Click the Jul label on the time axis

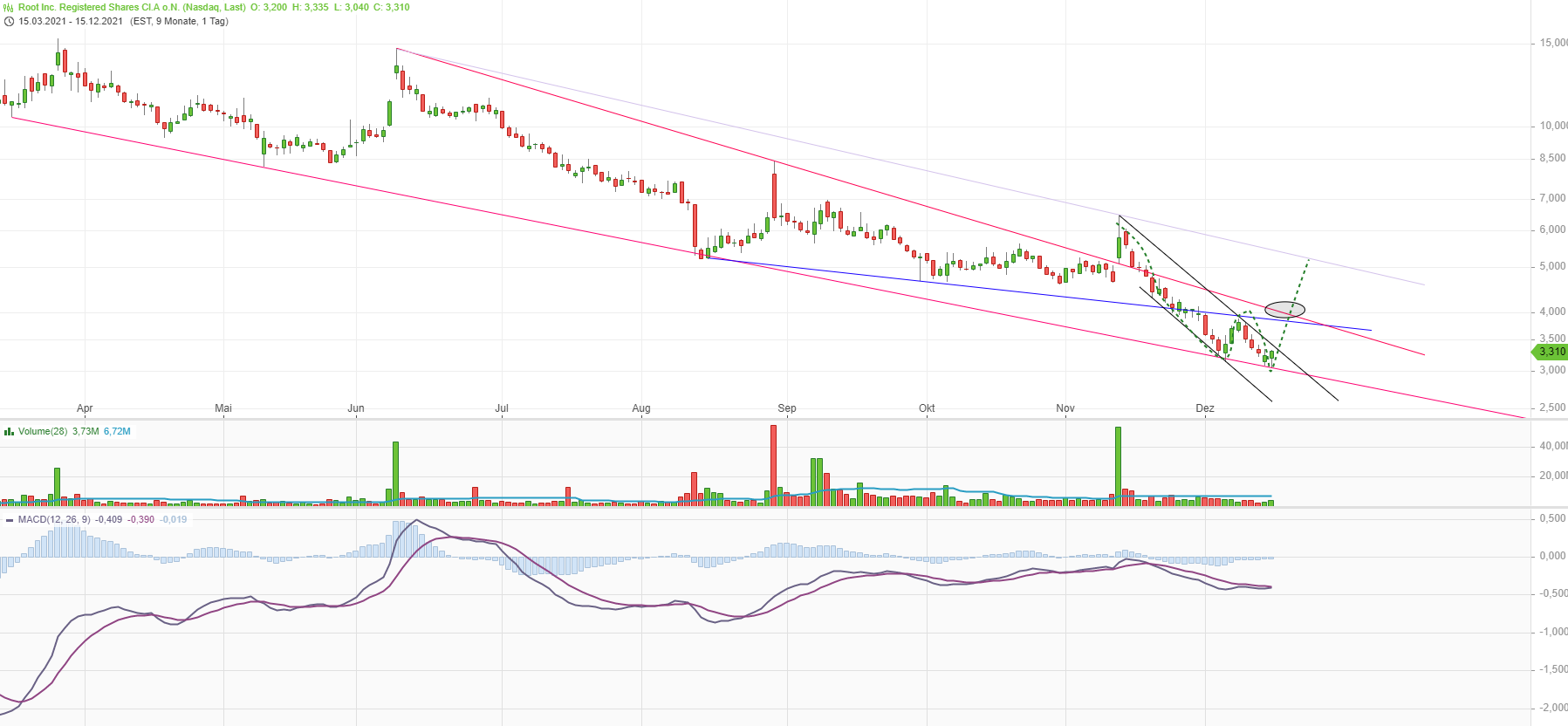click(502, 408)
